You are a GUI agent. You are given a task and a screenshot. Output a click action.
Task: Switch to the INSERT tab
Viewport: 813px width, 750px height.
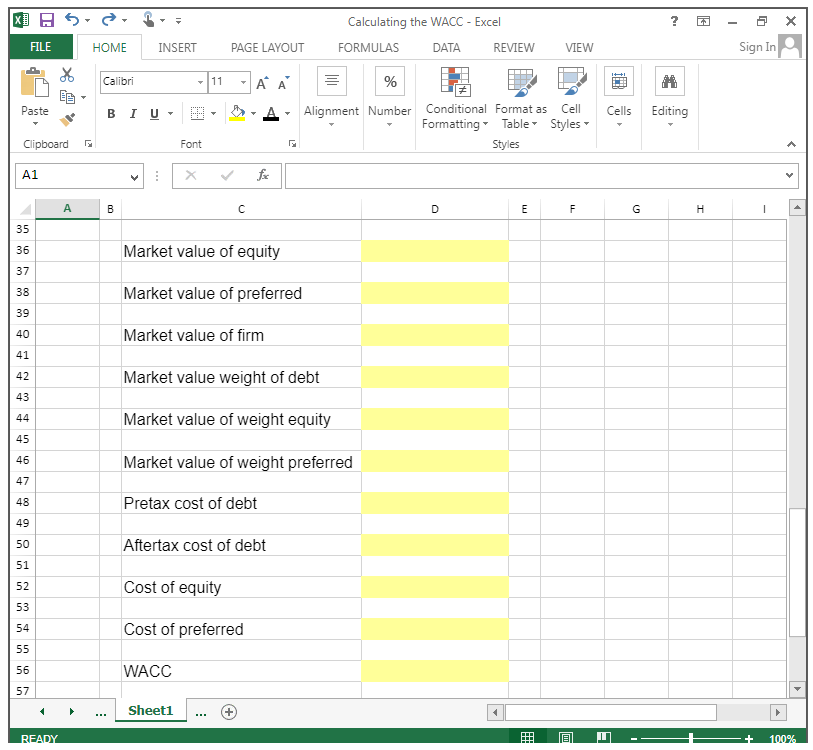(x=177, y=48)
